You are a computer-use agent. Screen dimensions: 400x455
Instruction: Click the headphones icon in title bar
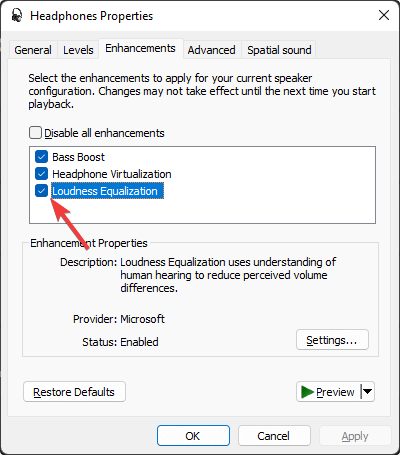(x=16, y=15)
